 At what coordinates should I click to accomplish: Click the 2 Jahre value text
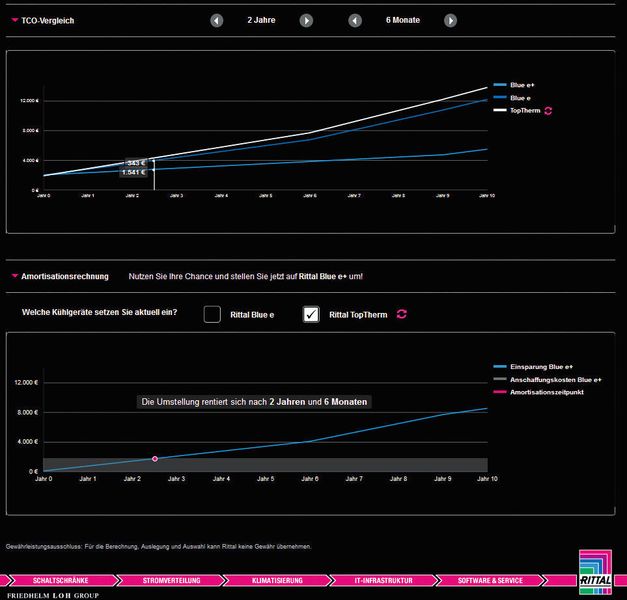(261, 20)
